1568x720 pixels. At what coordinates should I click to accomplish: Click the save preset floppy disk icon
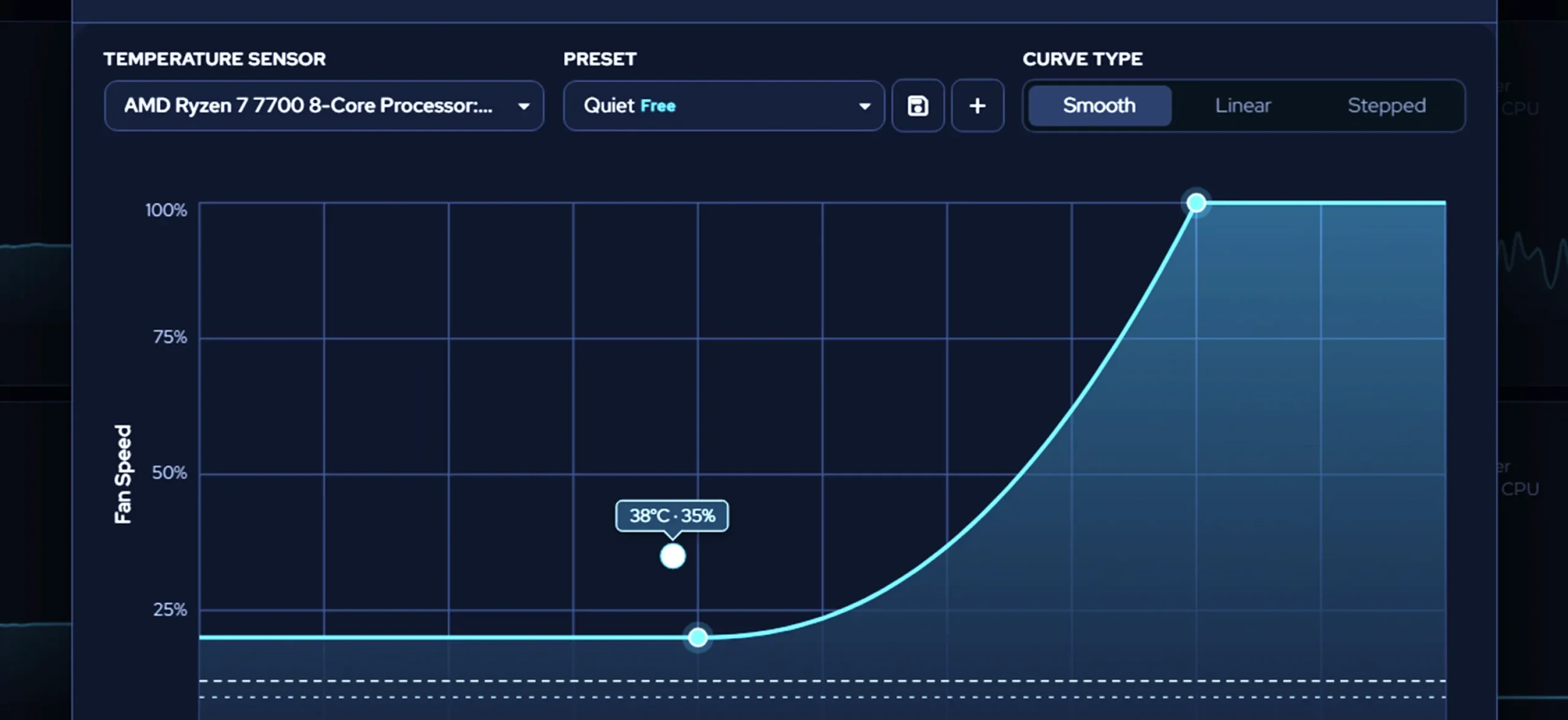918,105
